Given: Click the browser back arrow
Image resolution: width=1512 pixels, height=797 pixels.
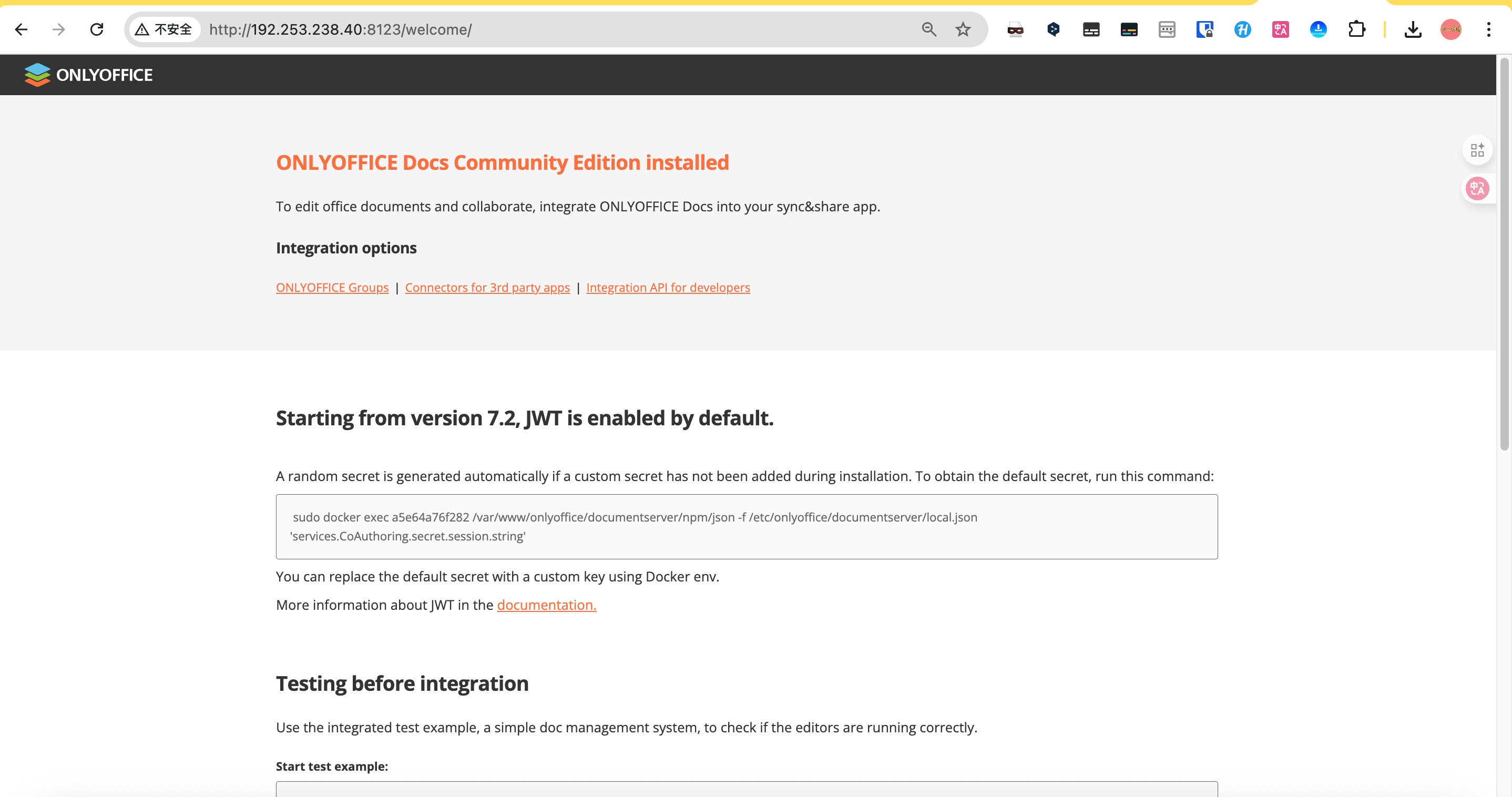Looking at the screenshot, I should coord(22,29).
